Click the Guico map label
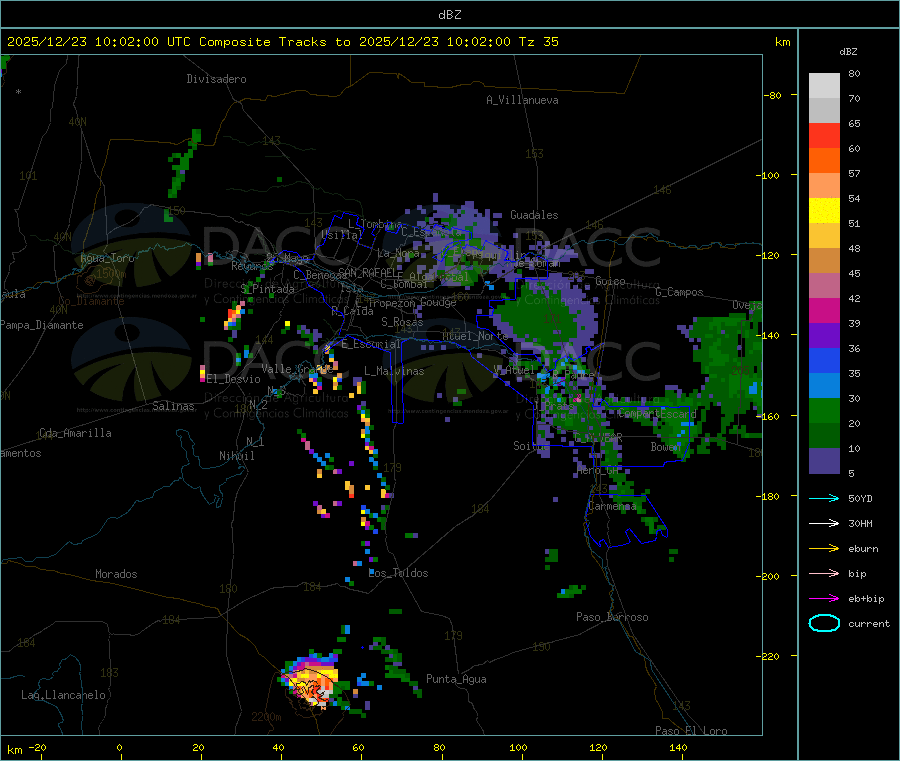 (x=610, y=281)
